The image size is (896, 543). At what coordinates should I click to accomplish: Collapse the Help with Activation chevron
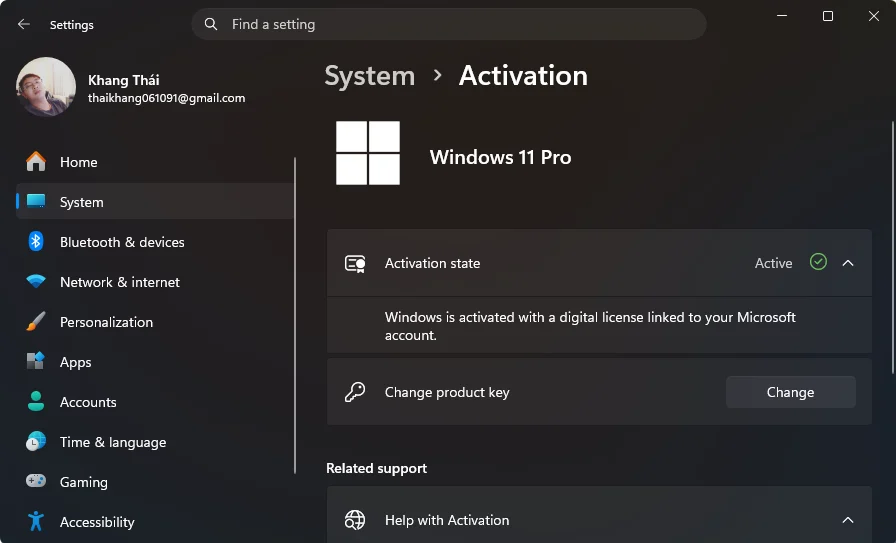[x=848, y=520]
